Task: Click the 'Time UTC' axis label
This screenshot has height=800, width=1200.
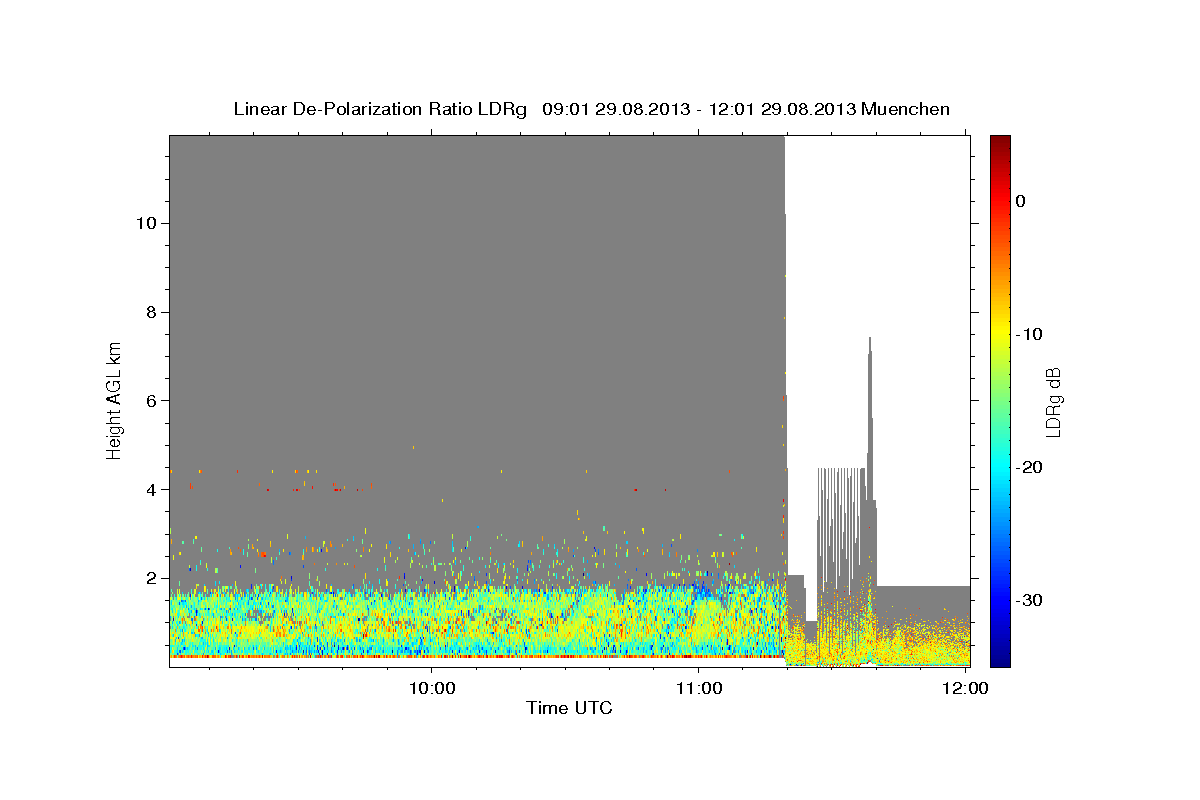Action: 569,709
